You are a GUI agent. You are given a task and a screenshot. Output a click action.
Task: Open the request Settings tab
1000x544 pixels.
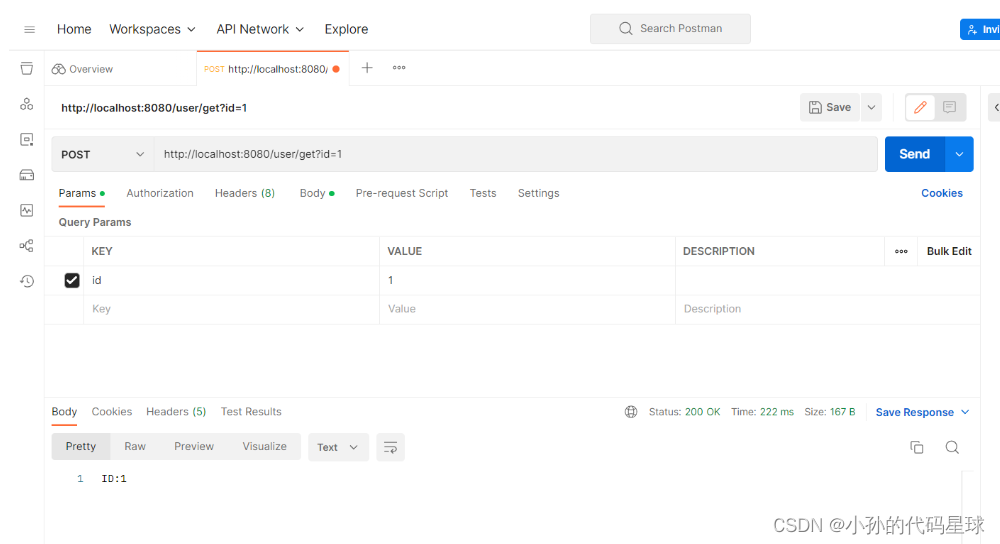point(538,193)
